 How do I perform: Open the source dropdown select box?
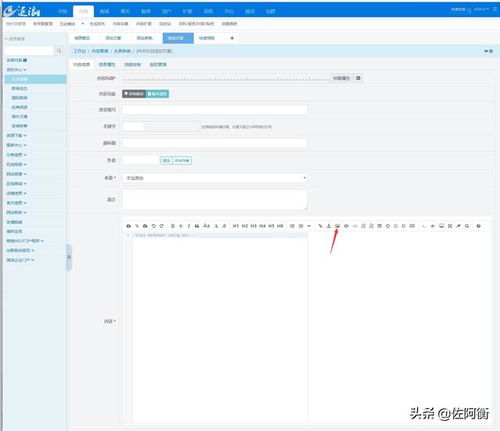pyautogui.click(x=214, y=178)
